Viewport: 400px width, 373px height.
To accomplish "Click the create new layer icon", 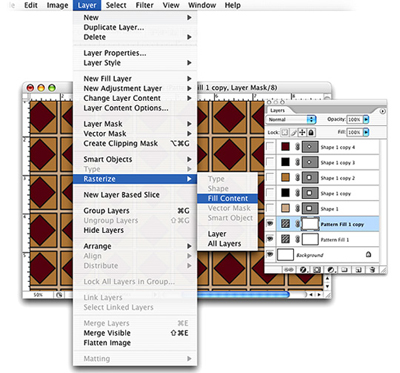I will coord(359,269).
